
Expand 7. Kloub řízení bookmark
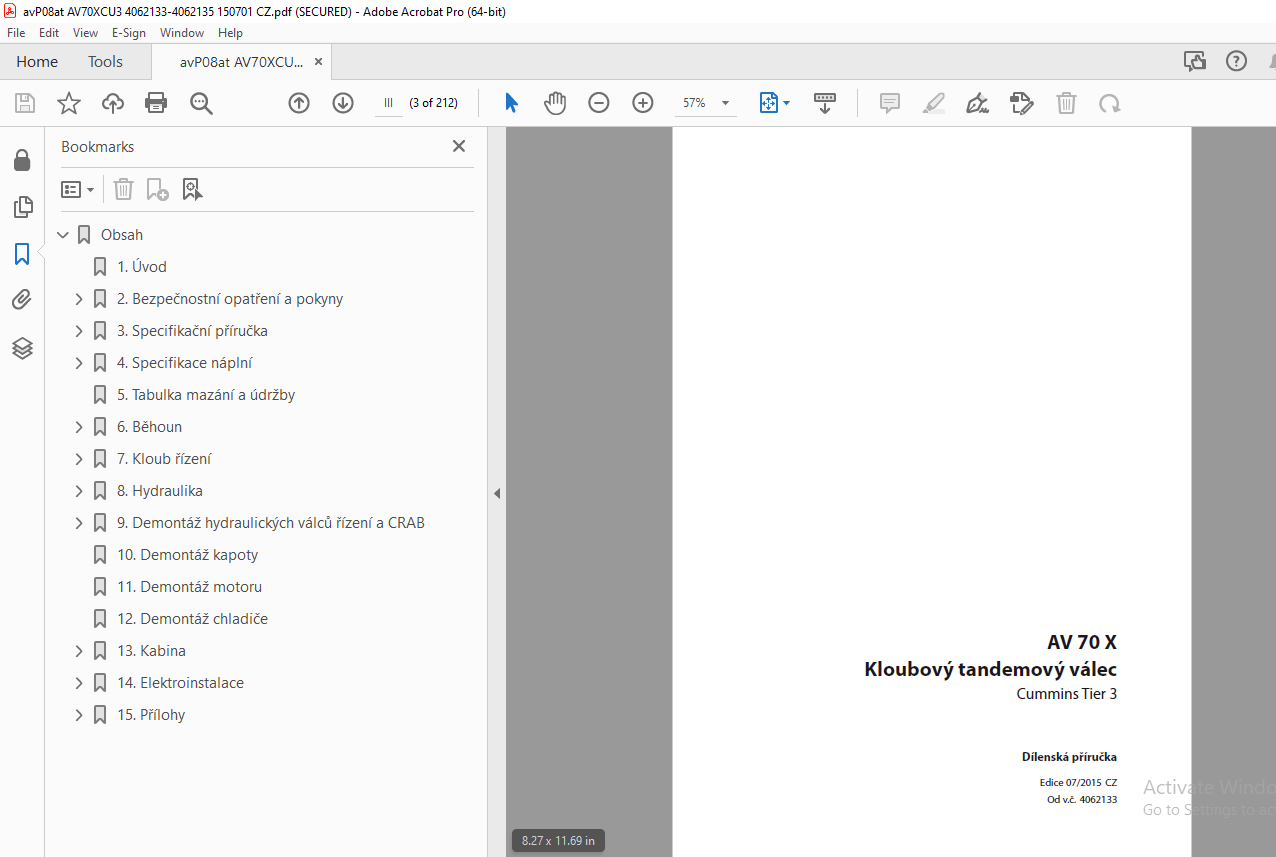tap(79, 459)
